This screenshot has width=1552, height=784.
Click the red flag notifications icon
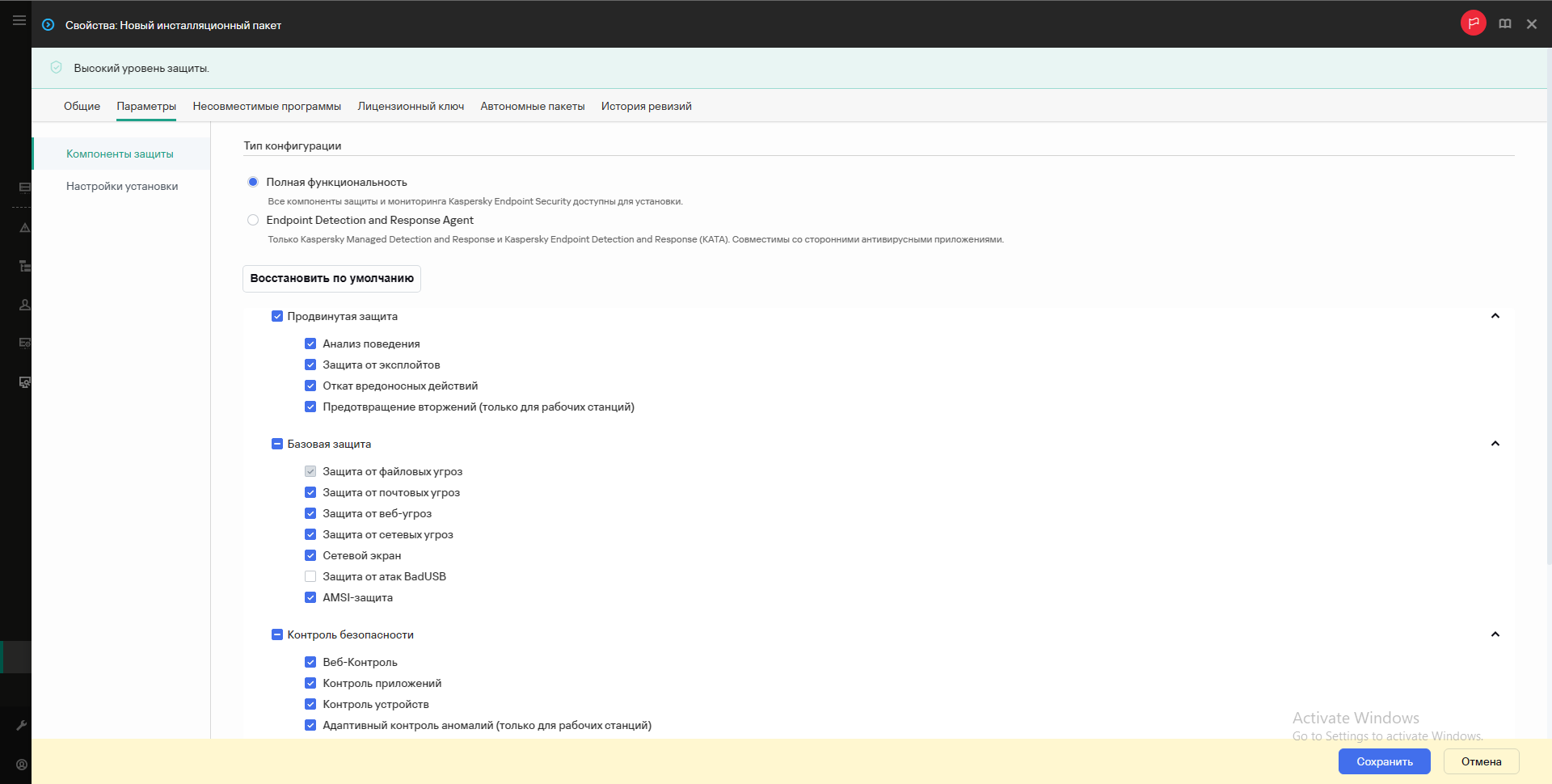(1473, 23)
